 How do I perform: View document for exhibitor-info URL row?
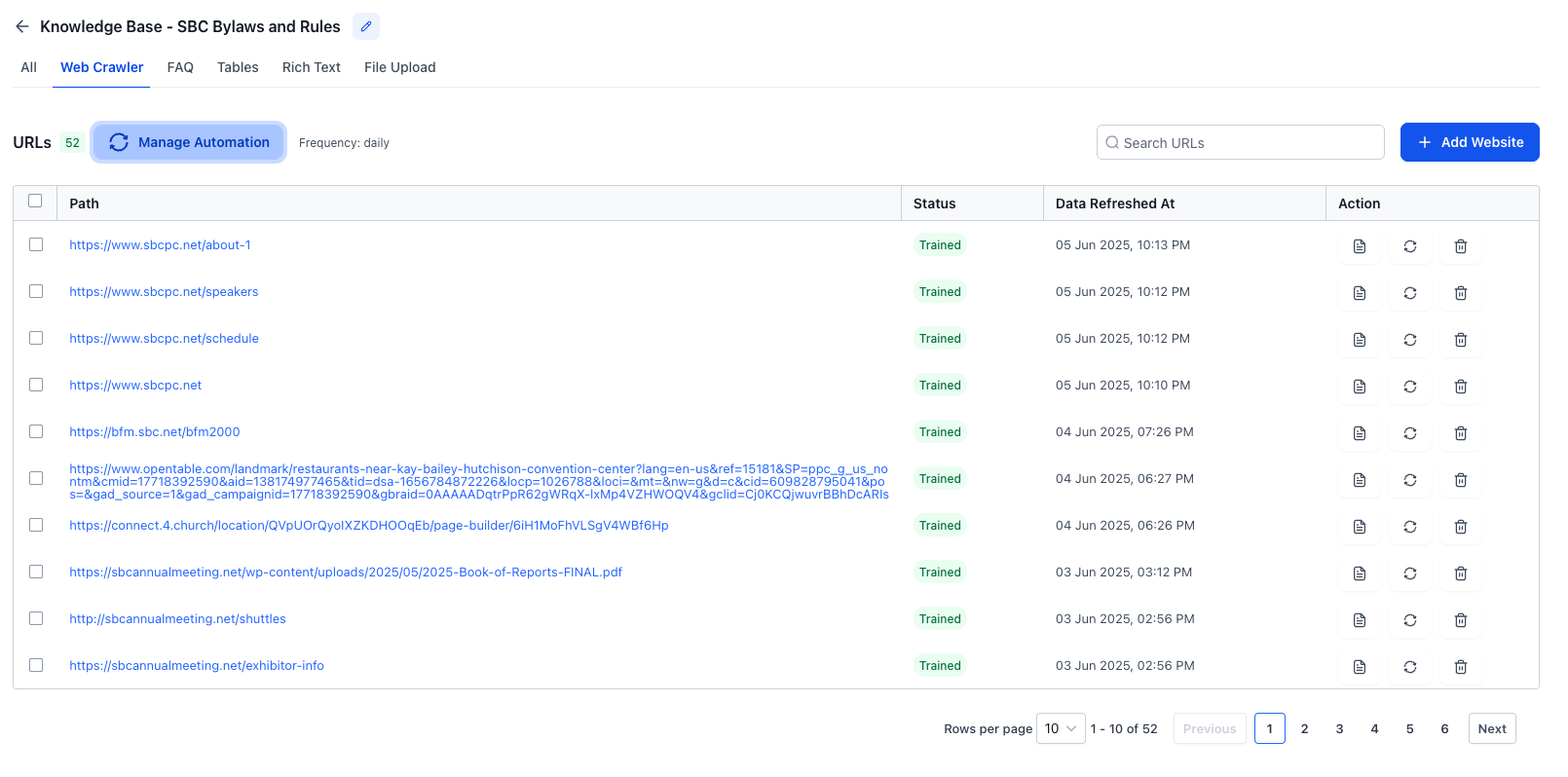tap(1360, 667)
